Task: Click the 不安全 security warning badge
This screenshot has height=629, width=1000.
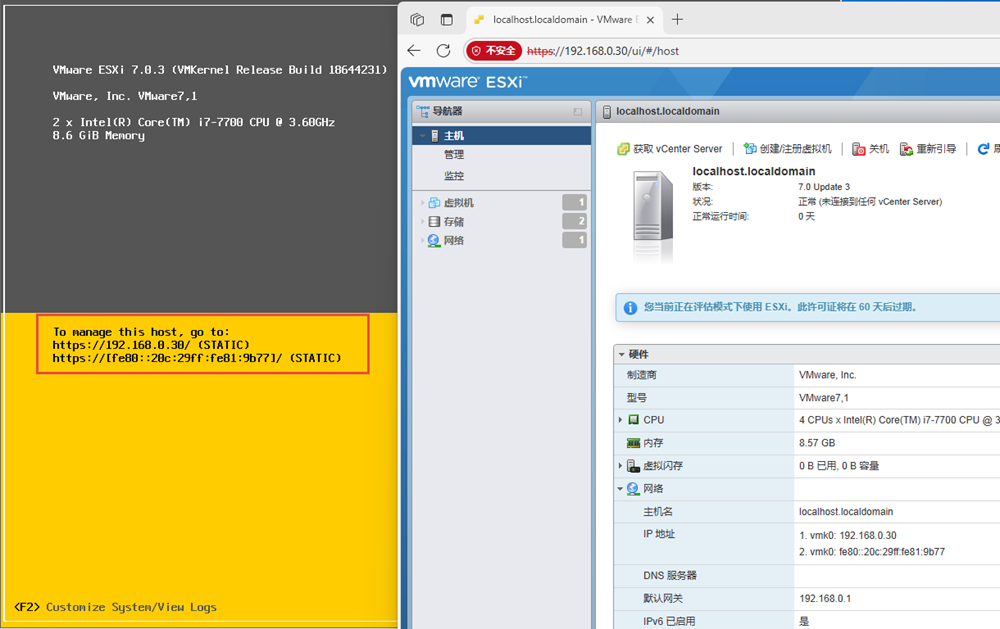Action: (x=494, y=51)
